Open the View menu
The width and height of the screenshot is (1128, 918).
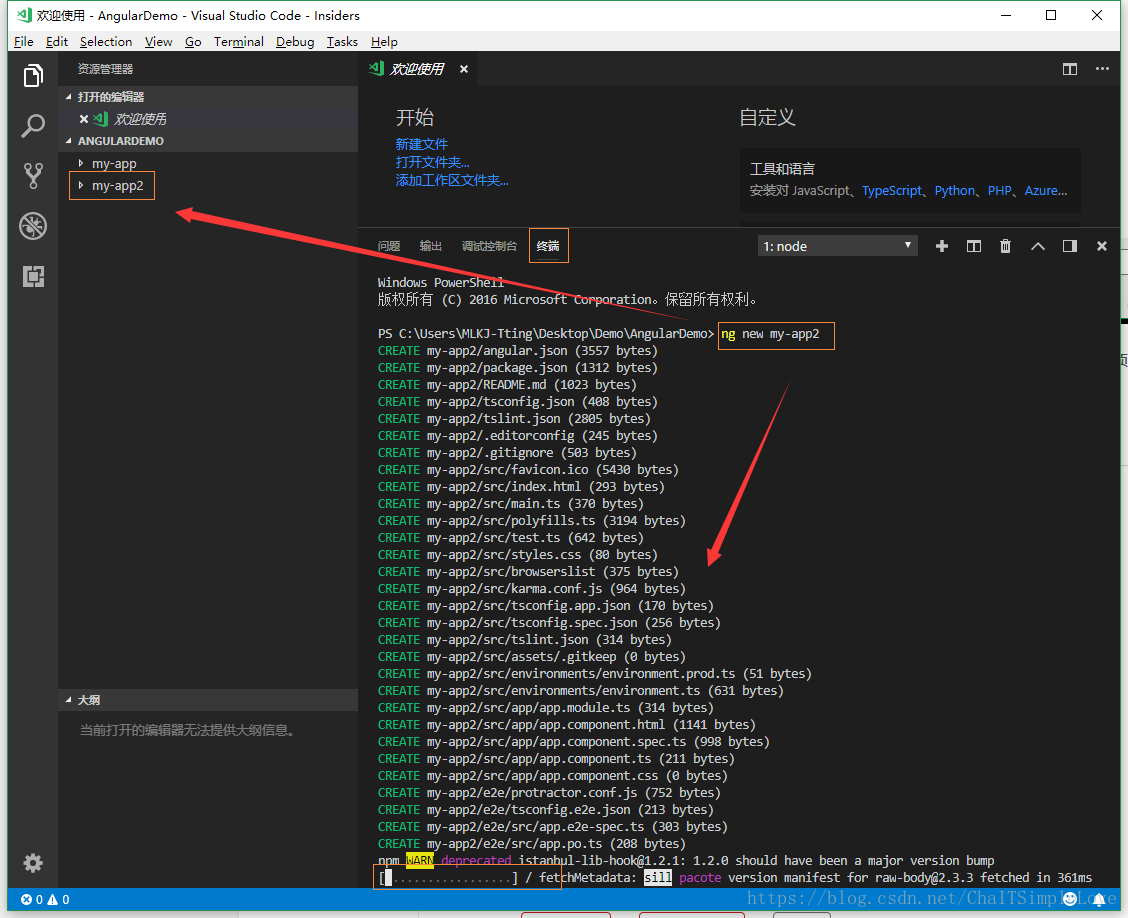coord(158,42)
